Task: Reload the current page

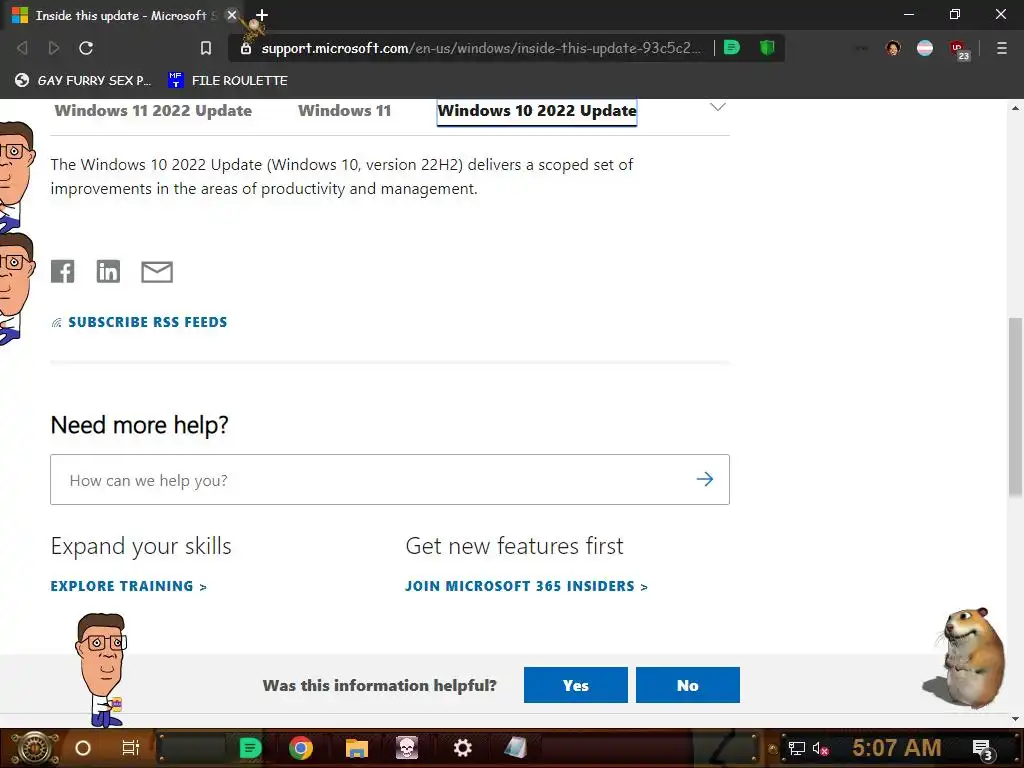Action: (x=86, y=48)
